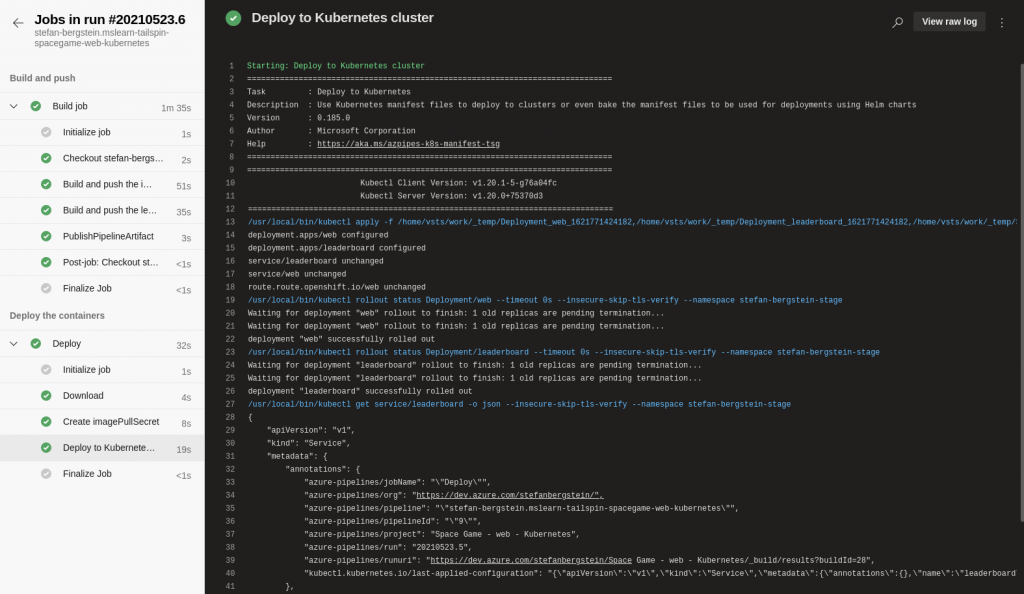1024x594 pixels.
Task: Click green check icon beside PublishPipelineArtifact
Action: [x=46, y=236]
